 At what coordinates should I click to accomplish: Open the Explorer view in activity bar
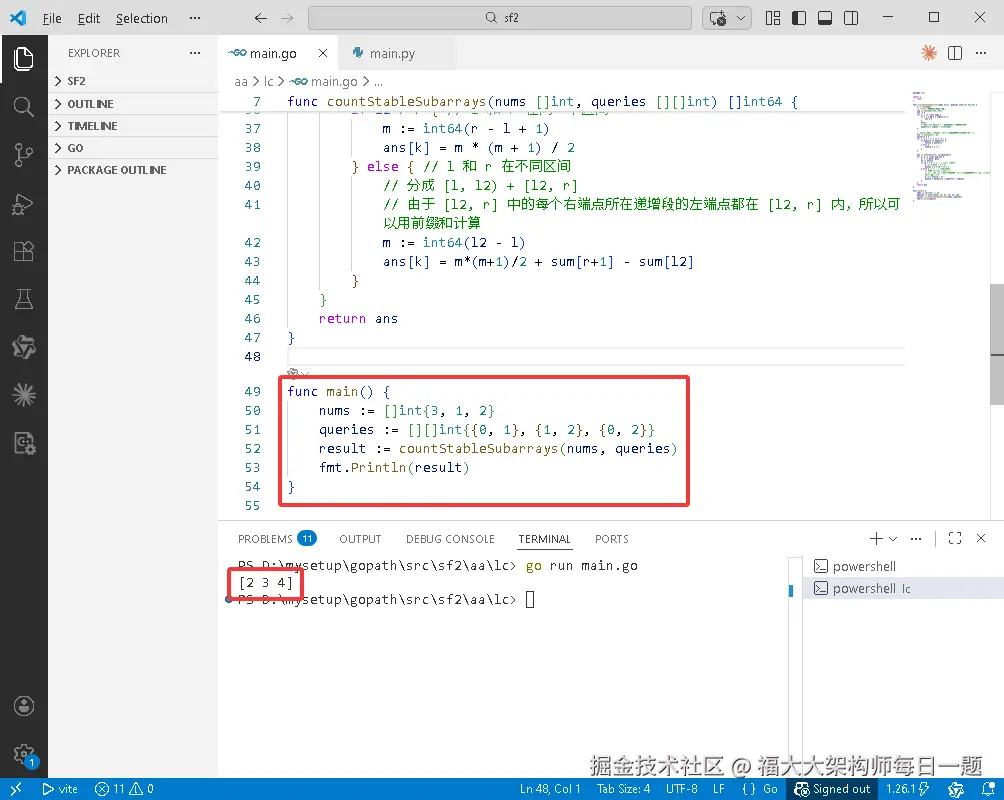[24, 59]
